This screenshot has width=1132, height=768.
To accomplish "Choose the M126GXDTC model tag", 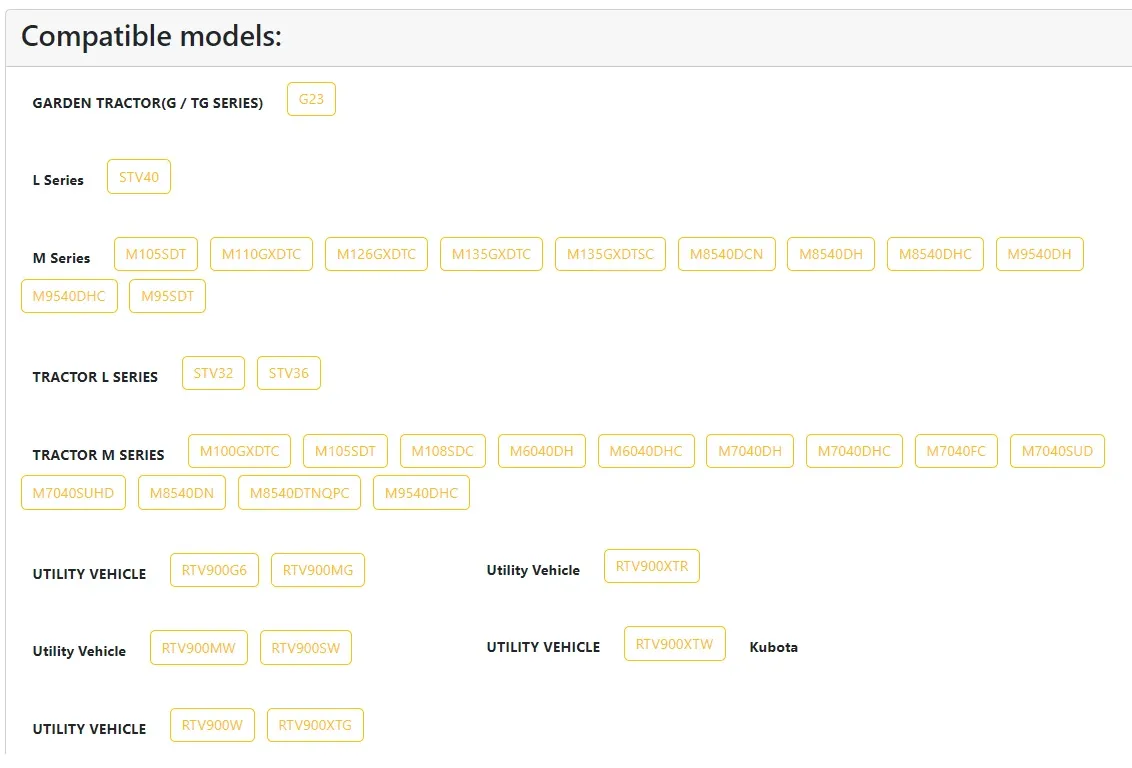I will [x=376, y=254].
